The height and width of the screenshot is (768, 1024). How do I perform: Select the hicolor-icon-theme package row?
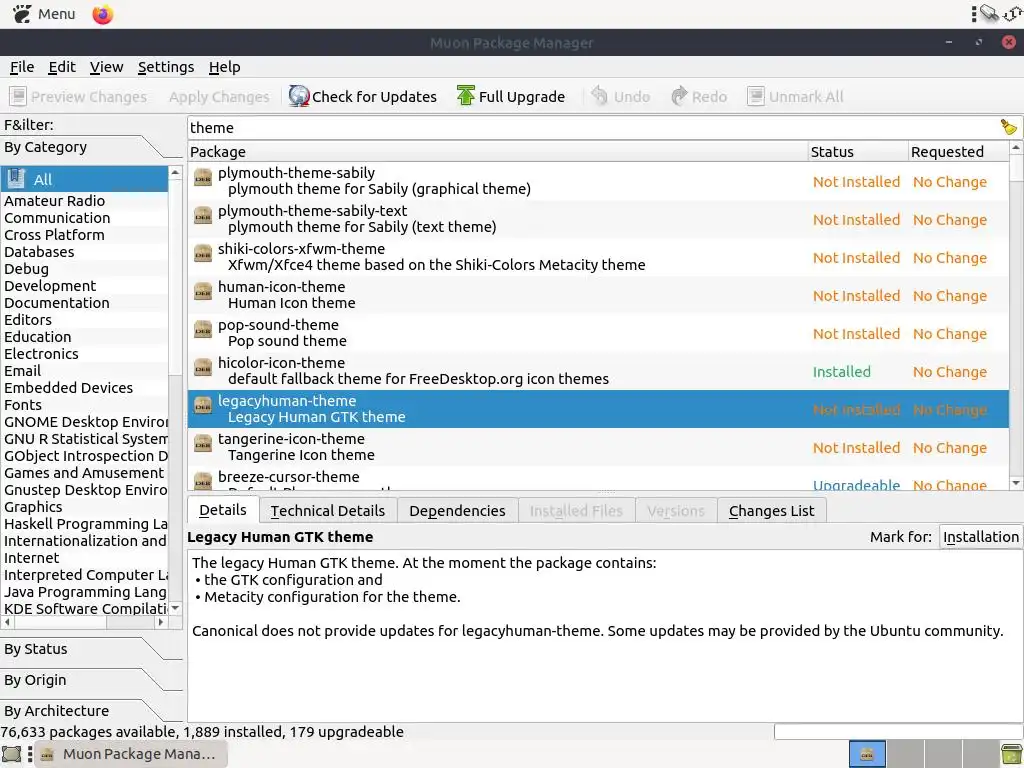coord(598,371)
